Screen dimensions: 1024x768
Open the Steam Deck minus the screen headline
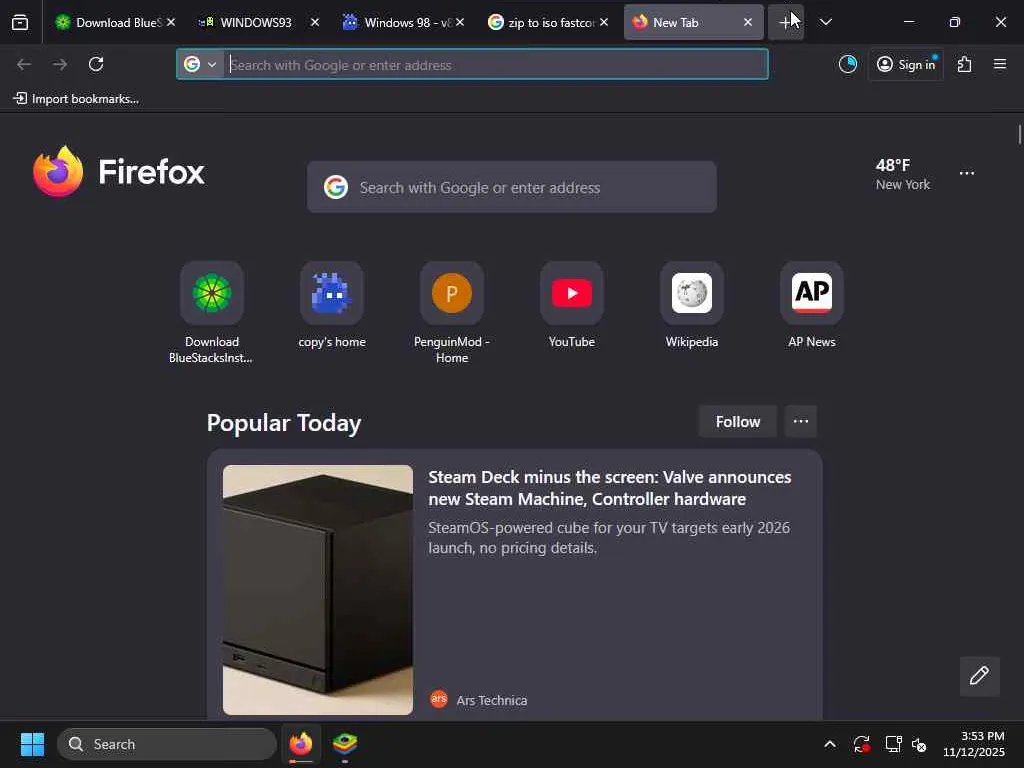tap(610, 488)
